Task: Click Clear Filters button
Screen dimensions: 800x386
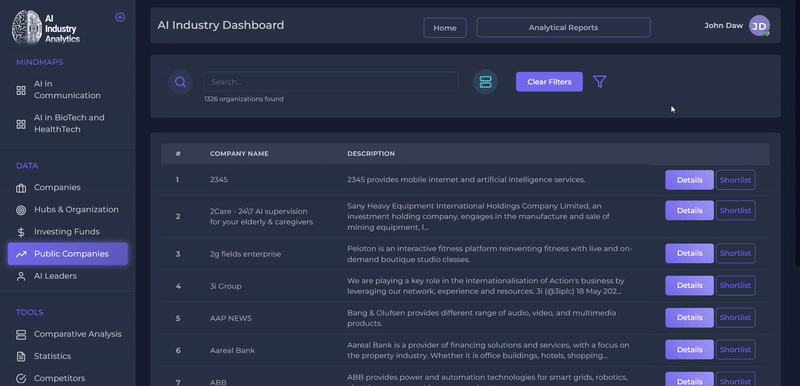Action: point(549,82)
